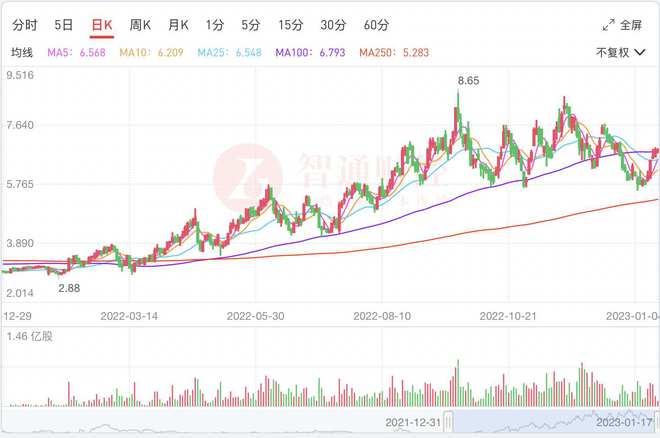
Task: Open the 周K weekly chart tab
Action: click(x=140, y=25)
